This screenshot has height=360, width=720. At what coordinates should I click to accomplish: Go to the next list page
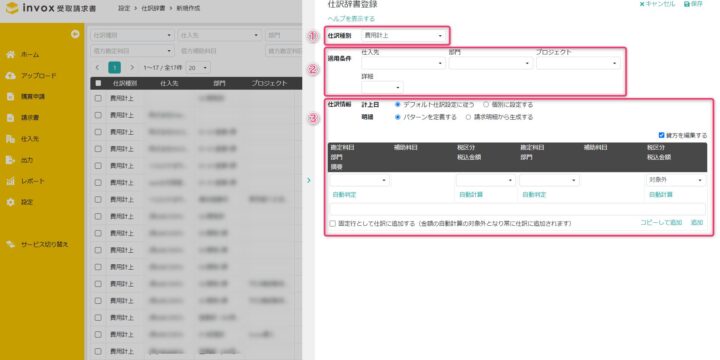132,68
